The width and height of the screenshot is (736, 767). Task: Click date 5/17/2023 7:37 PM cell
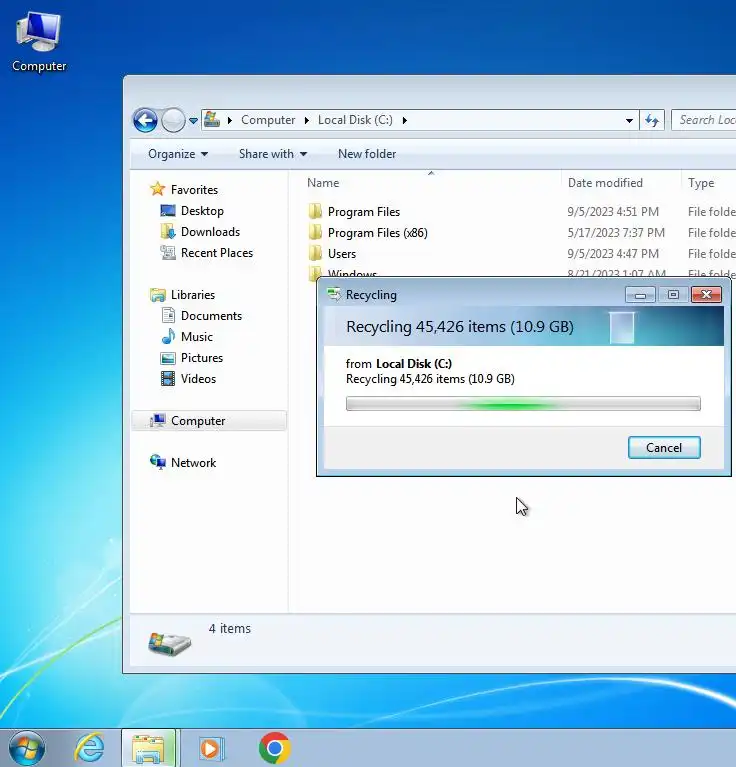pos(616,233)
